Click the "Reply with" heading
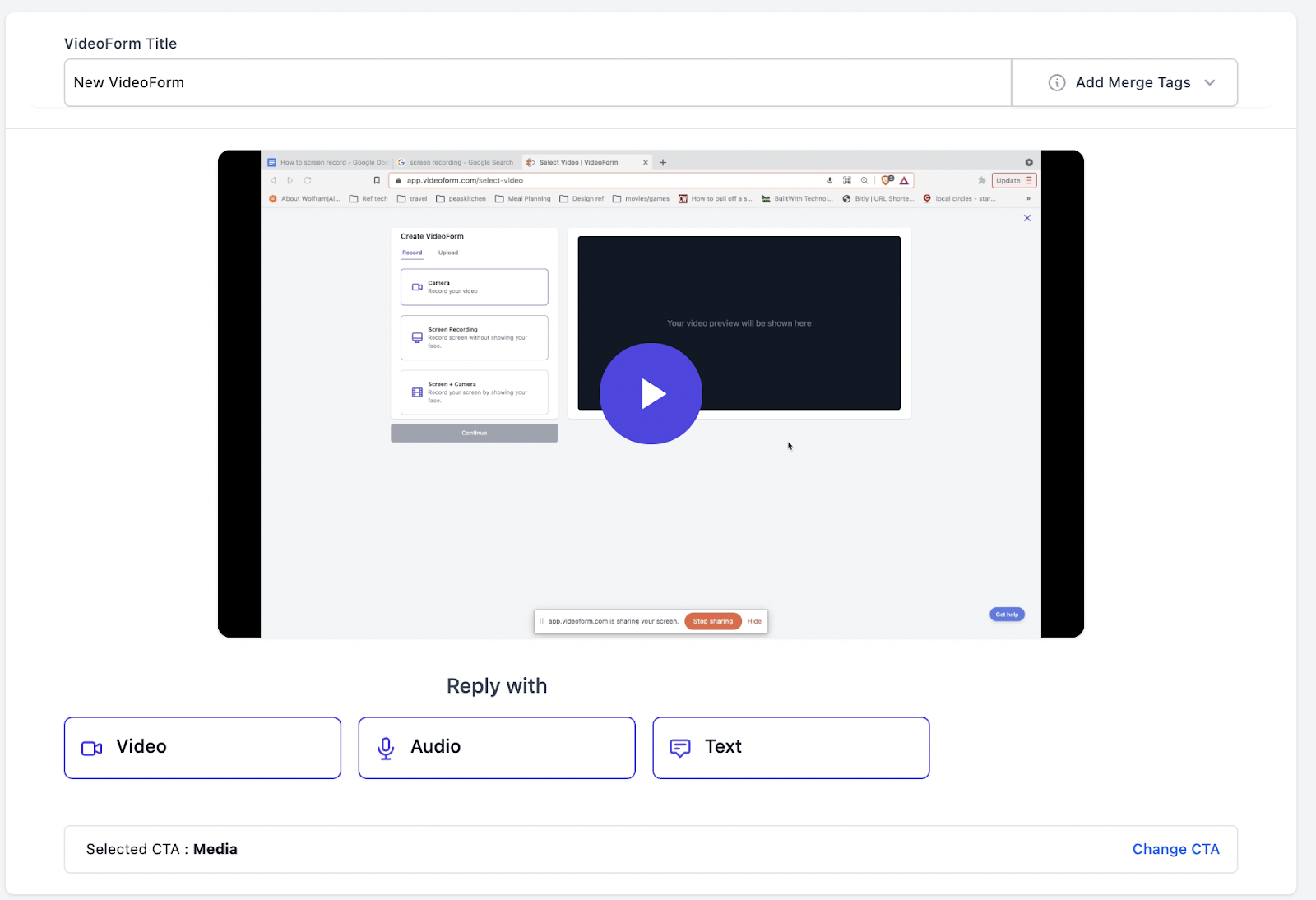Image resolution: width=1316 pixels, height=900 pixels. click(497, 686)
